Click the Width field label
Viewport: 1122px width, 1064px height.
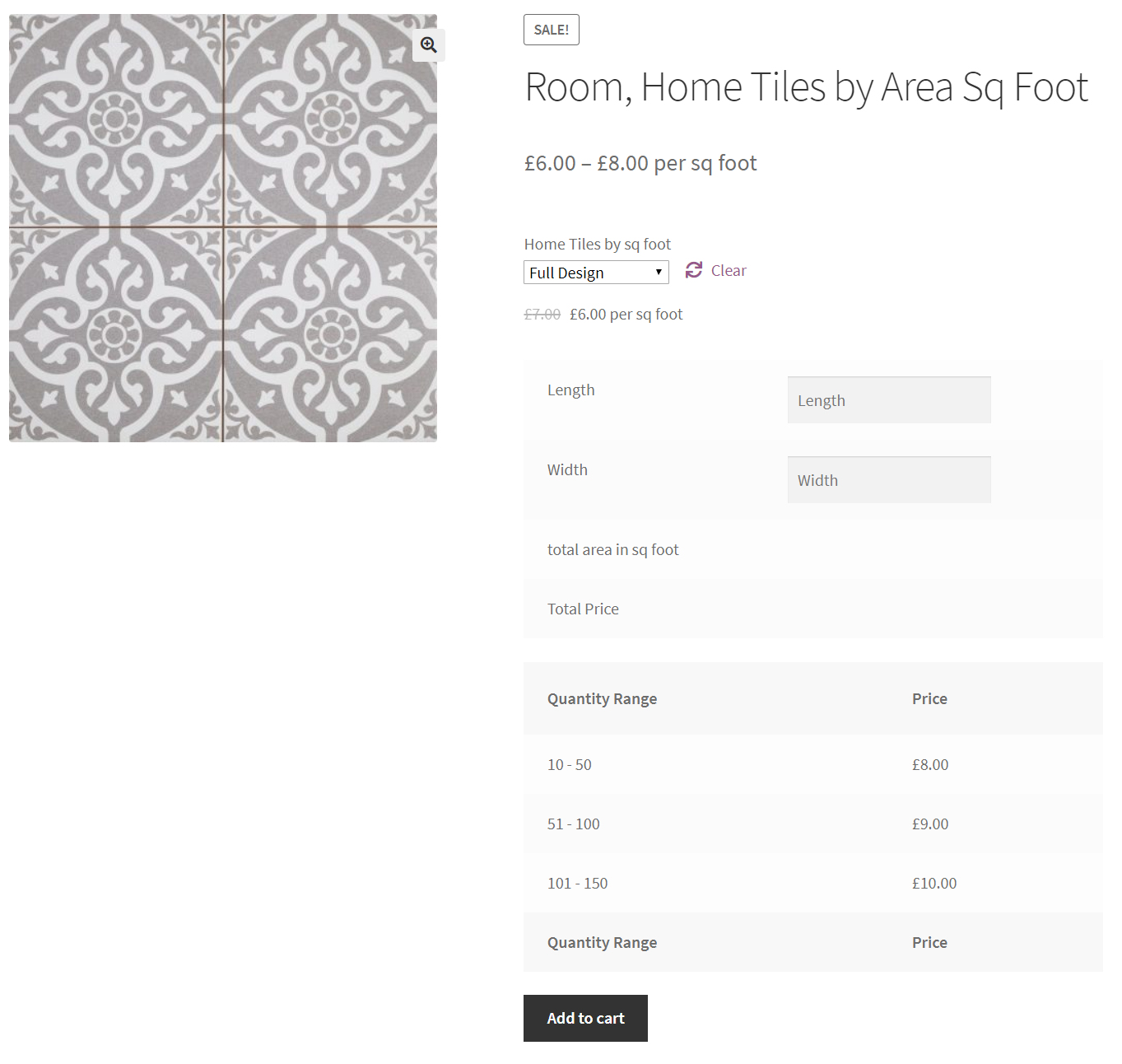point(567,470)
